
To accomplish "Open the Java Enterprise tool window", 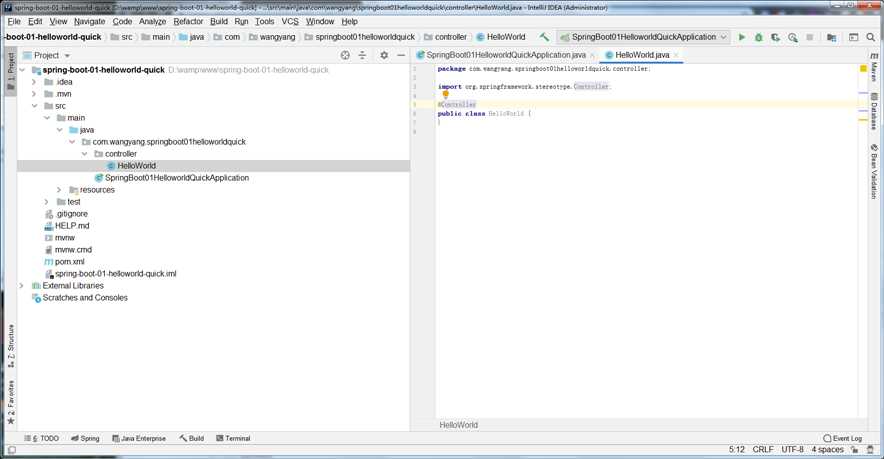I will pyautogui.click(x=139, y=438).
